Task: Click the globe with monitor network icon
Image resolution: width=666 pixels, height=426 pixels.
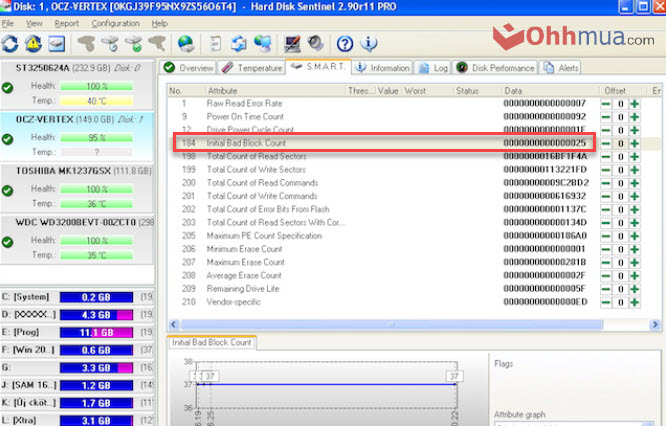Action: (263, 44)
